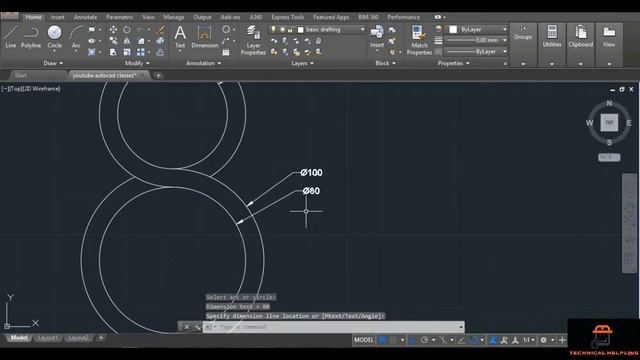Expand the Draw panel

pos(53,63)
